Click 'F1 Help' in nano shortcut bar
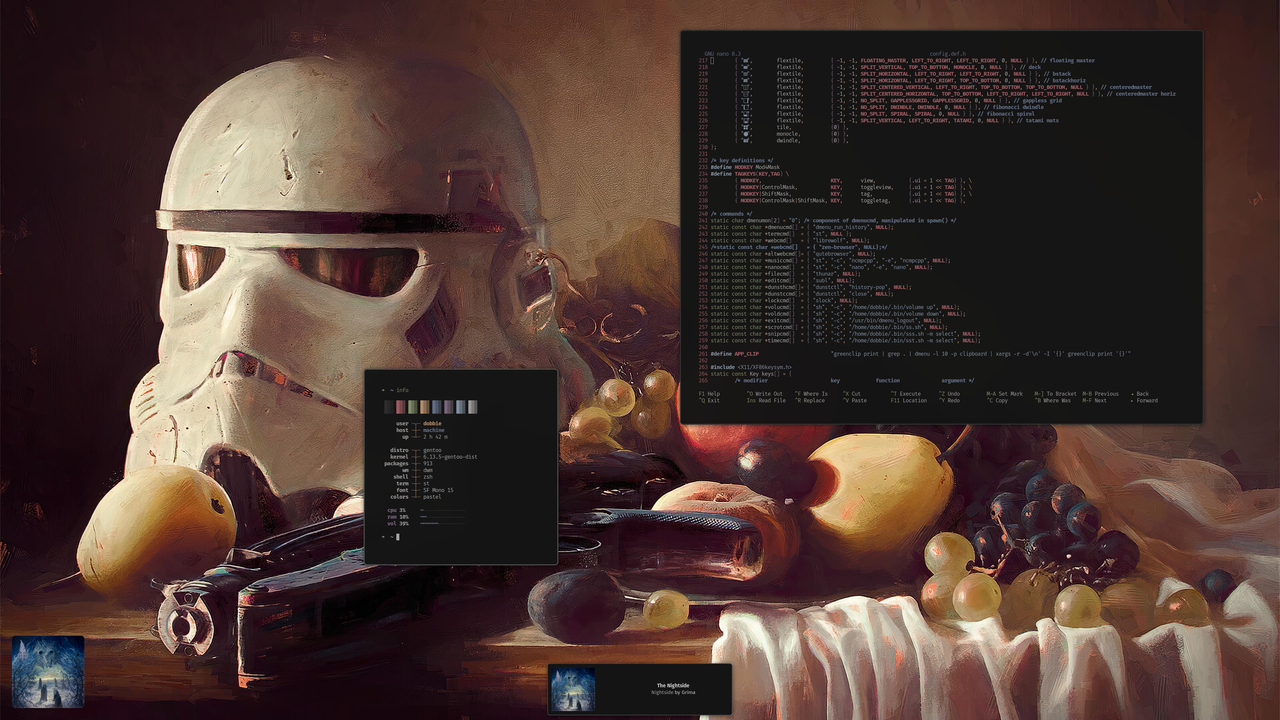The image size is (1280, 720). 709,394
